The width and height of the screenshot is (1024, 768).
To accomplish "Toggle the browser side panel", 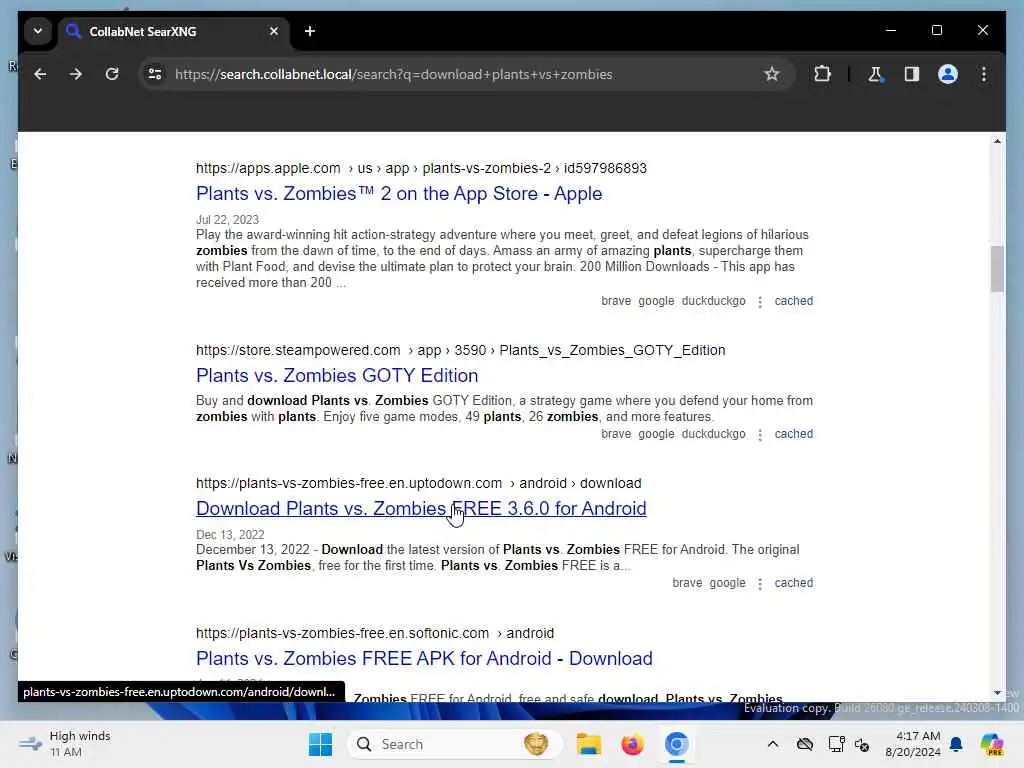I will tap(912, 74).
